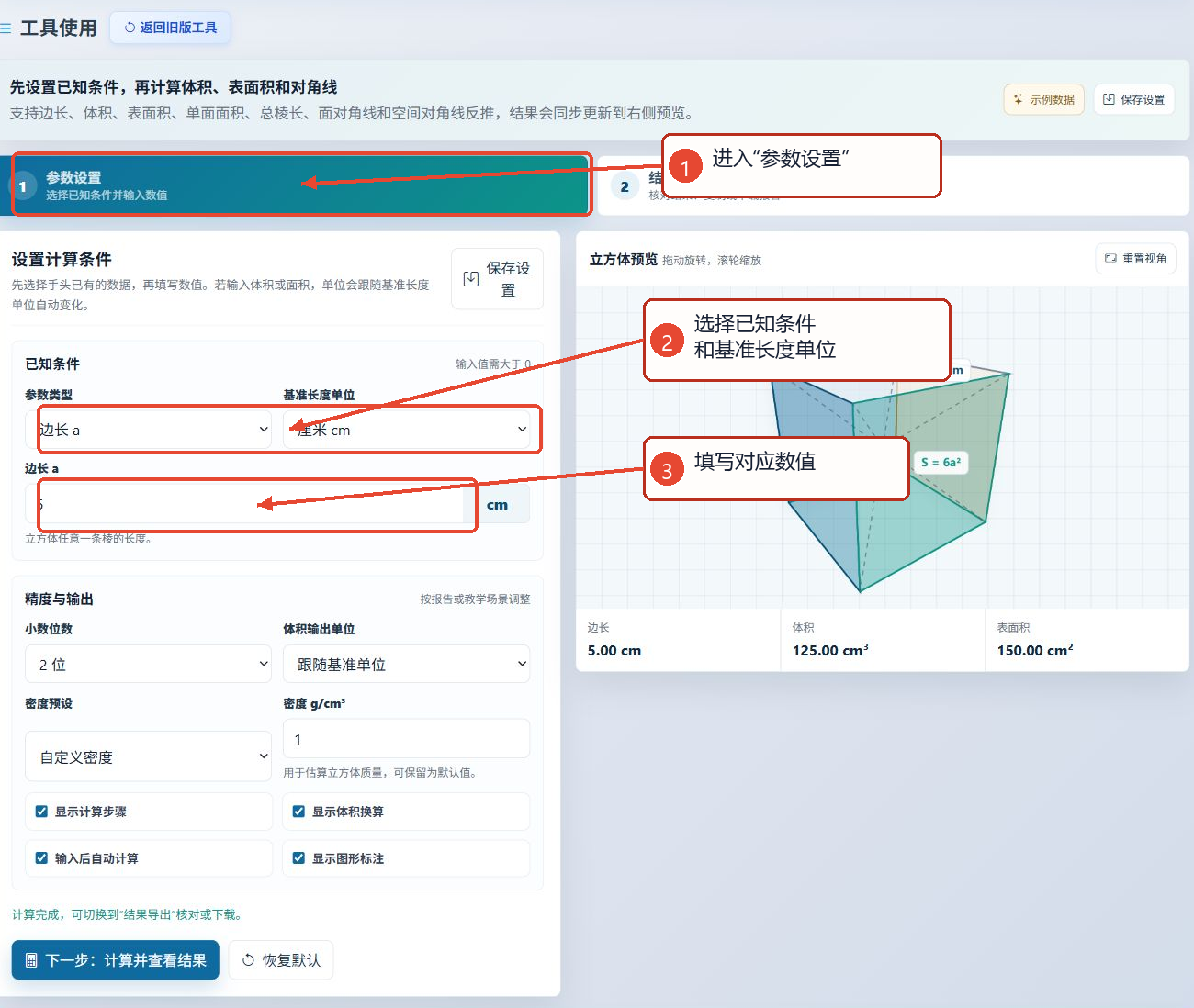The height and width of the screenshot is (1008, 1194).
Task: Click the cm unit tag beside the input
Action: click(x=498, y=505)
